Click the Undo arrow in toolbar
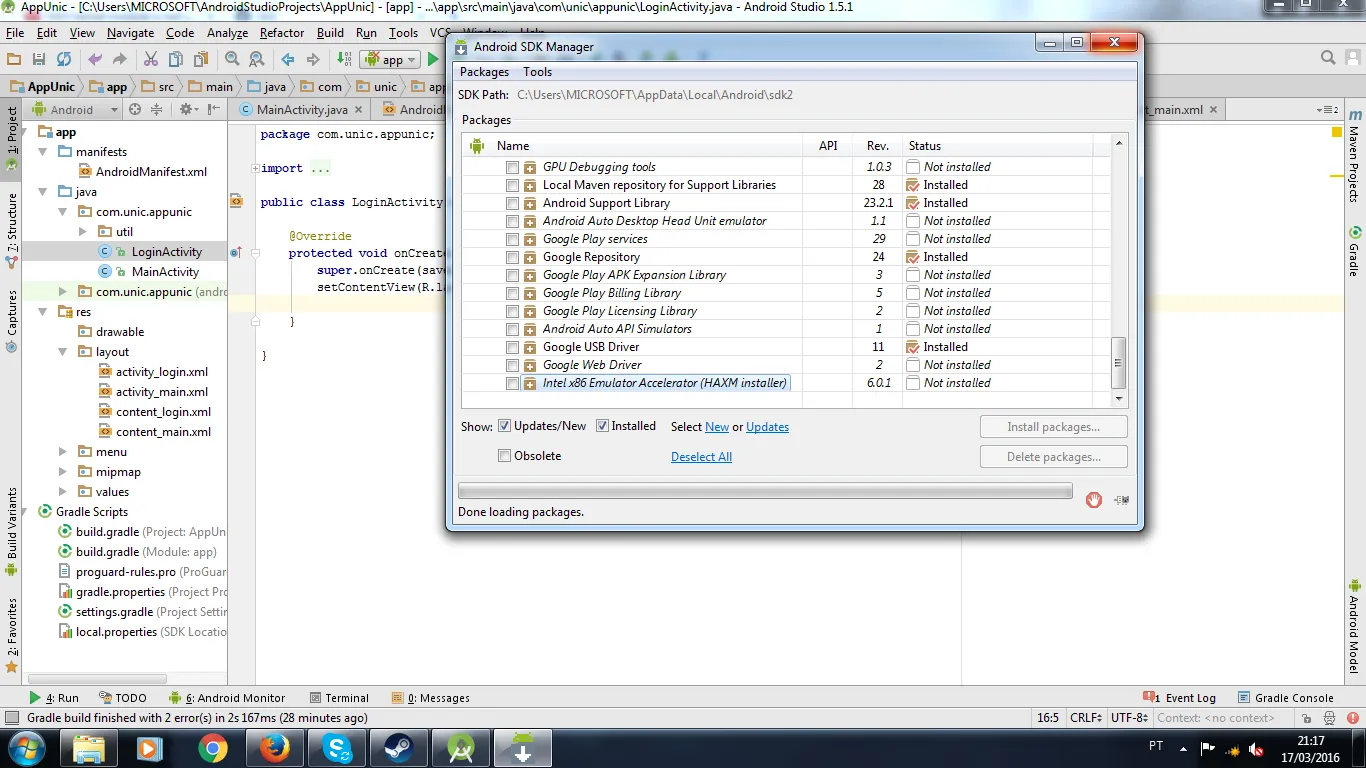Viewport: 1366px width, 768px height. 95,60
